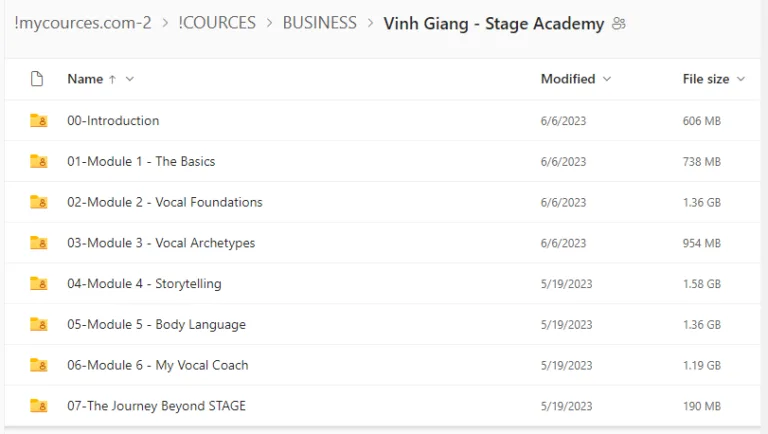The height and width of the screenshot is (434, 768).
Task: Click the folder icon beside Vocal Archetypes
Action: pos(39,243)
